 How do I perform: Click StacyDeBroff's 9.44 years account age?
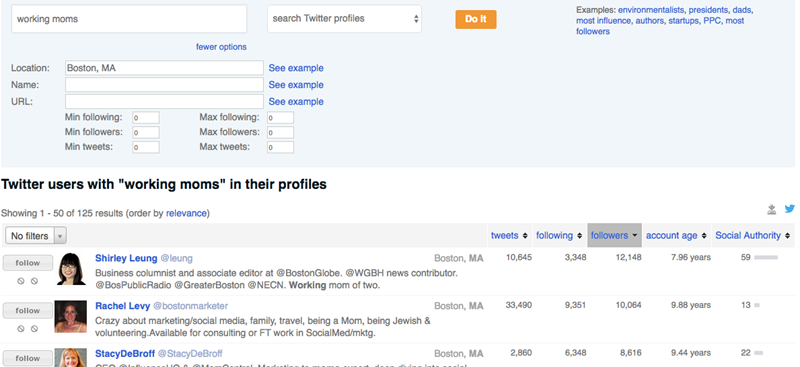(691, 353)
